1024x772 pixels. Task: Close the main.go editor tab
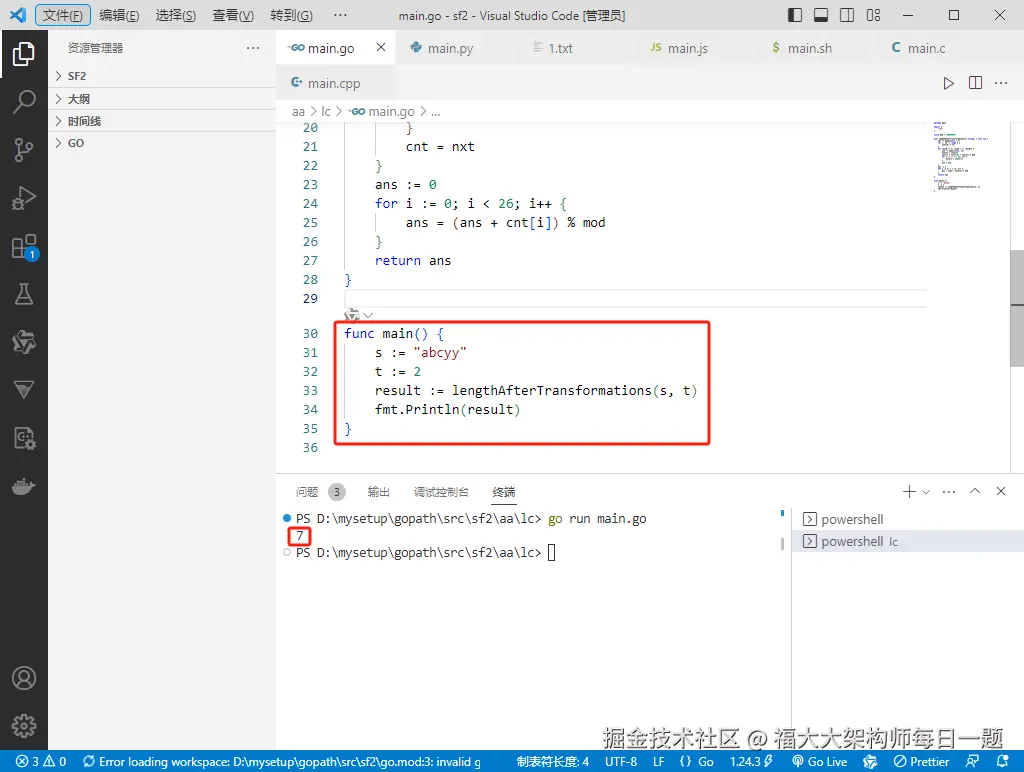[381, 48]
